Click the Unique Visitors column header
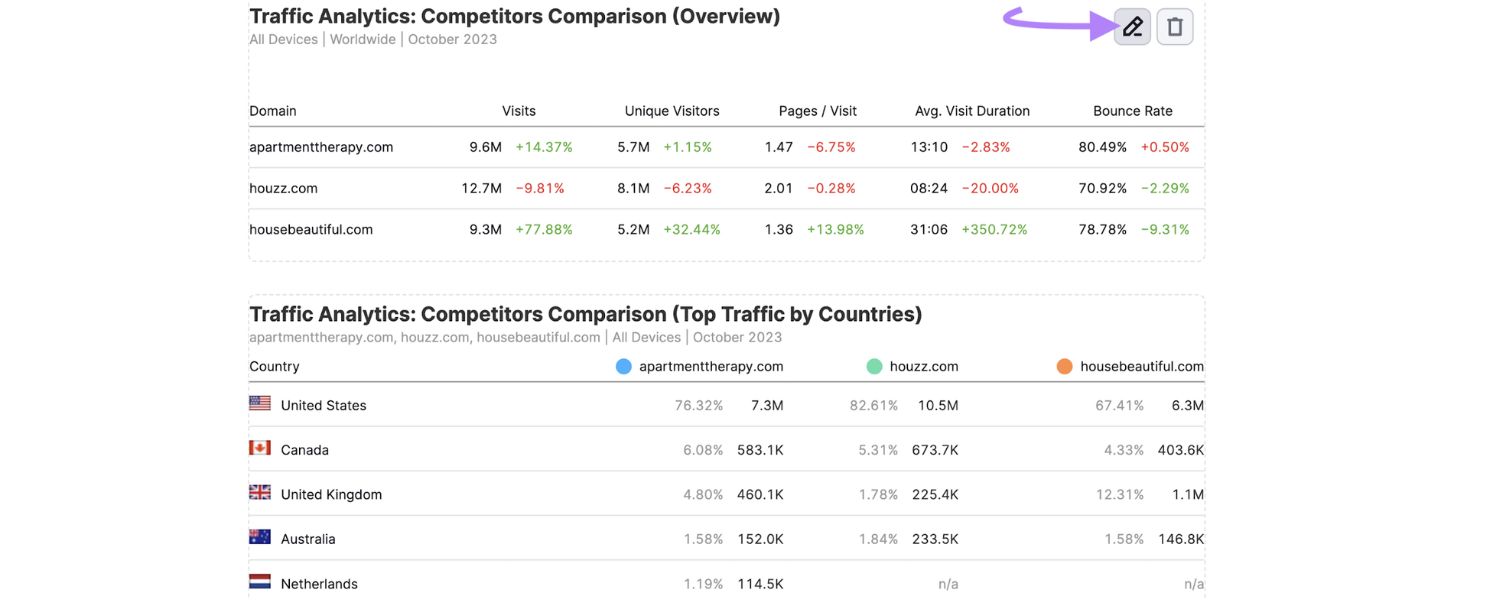The image size is (1500, 600). 671,110
